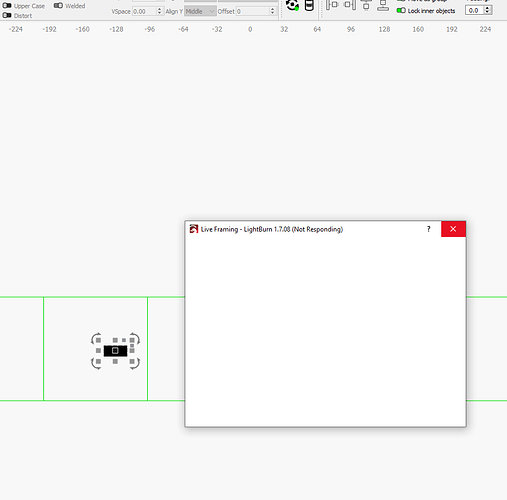Click inside the VSpace value field
This screenshot has width=507, height=500.
pyautogui.click(x=144, y=11)
